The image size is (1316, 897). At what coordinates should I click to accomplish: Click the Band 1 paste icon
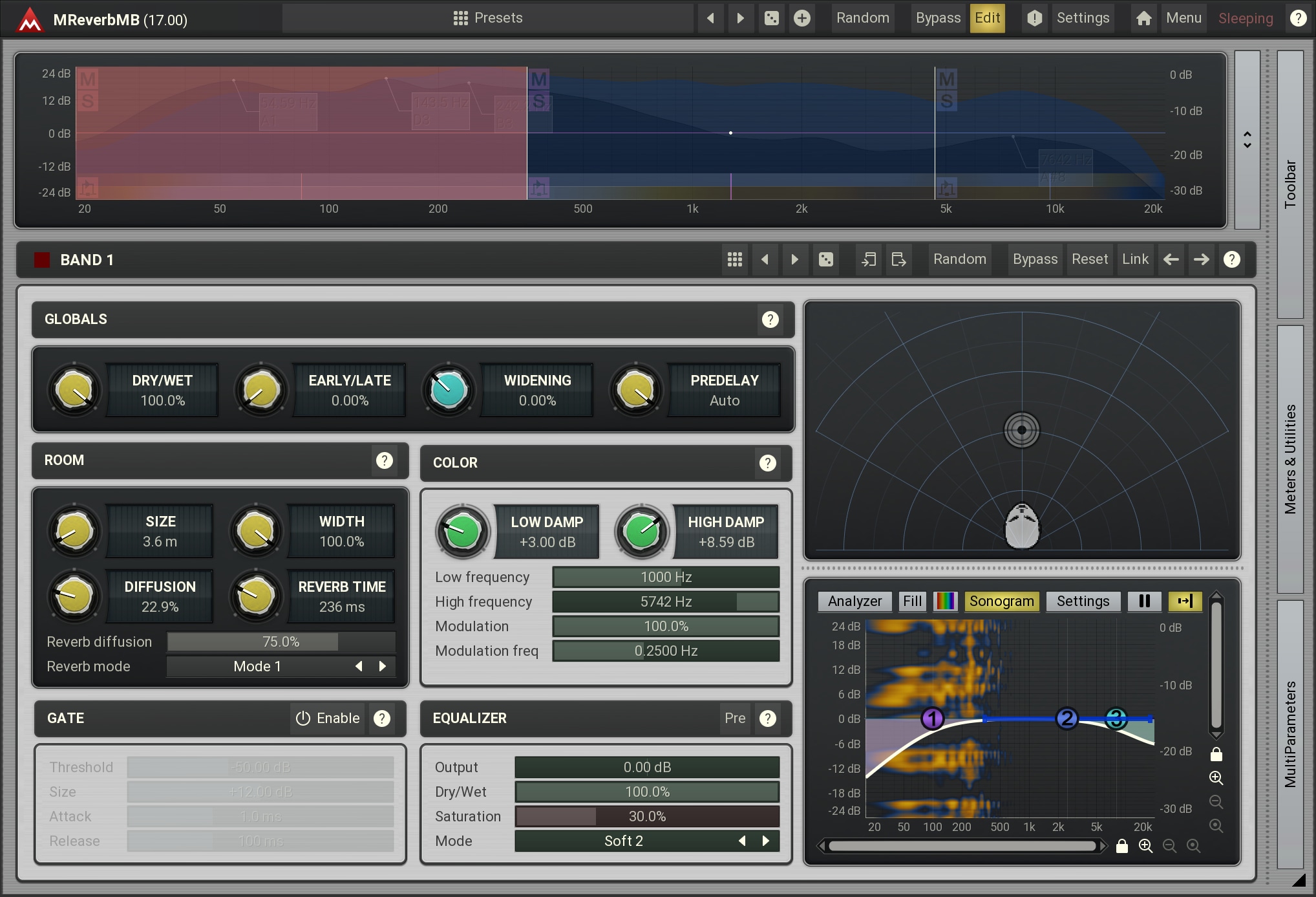(898, 259)
